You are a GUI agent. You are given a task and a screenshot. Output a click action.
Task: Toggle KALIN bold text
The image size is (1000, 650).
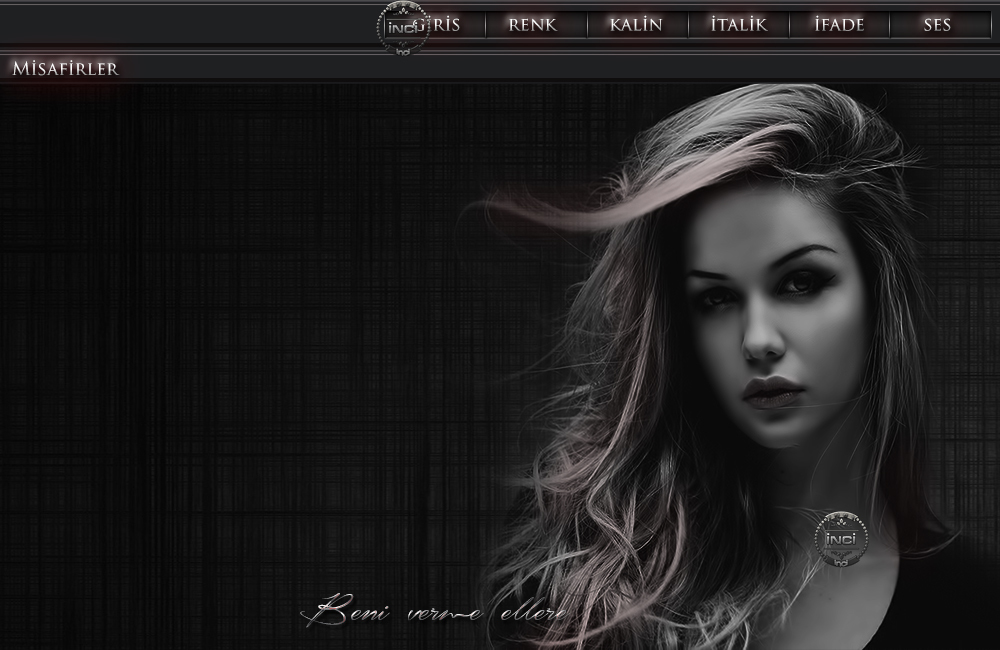click(x=636, y=25)
